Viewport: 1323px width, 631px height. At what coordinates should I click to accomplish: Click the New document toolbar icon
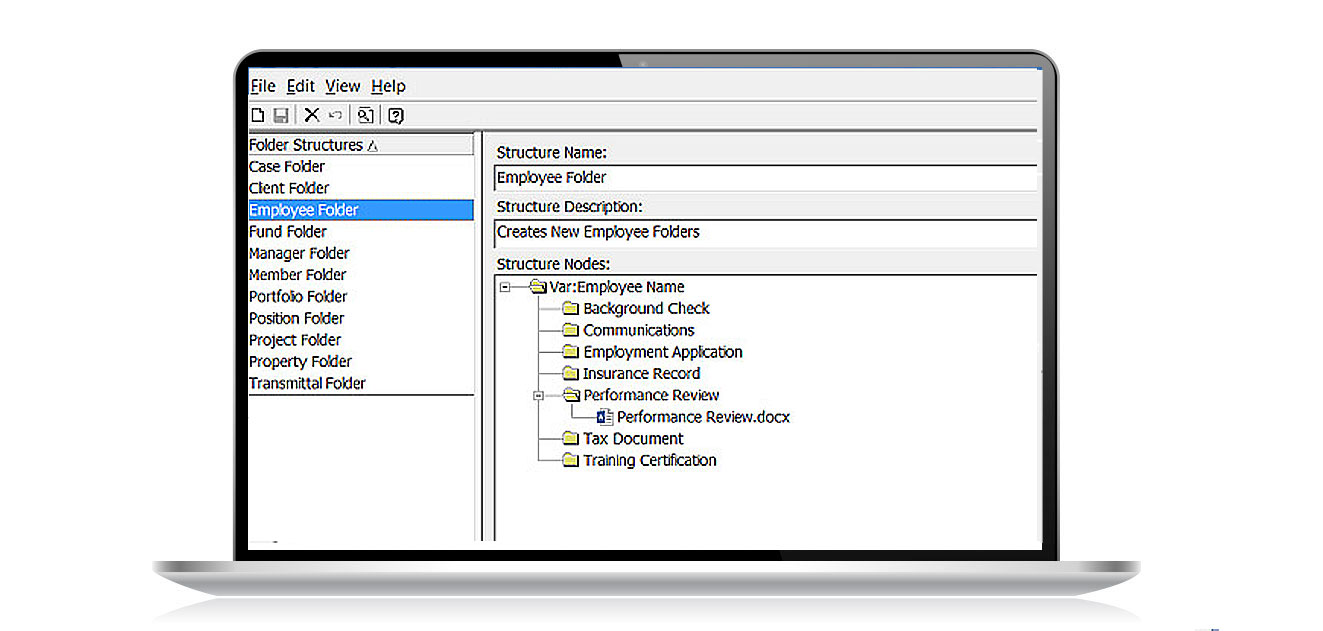258,115
